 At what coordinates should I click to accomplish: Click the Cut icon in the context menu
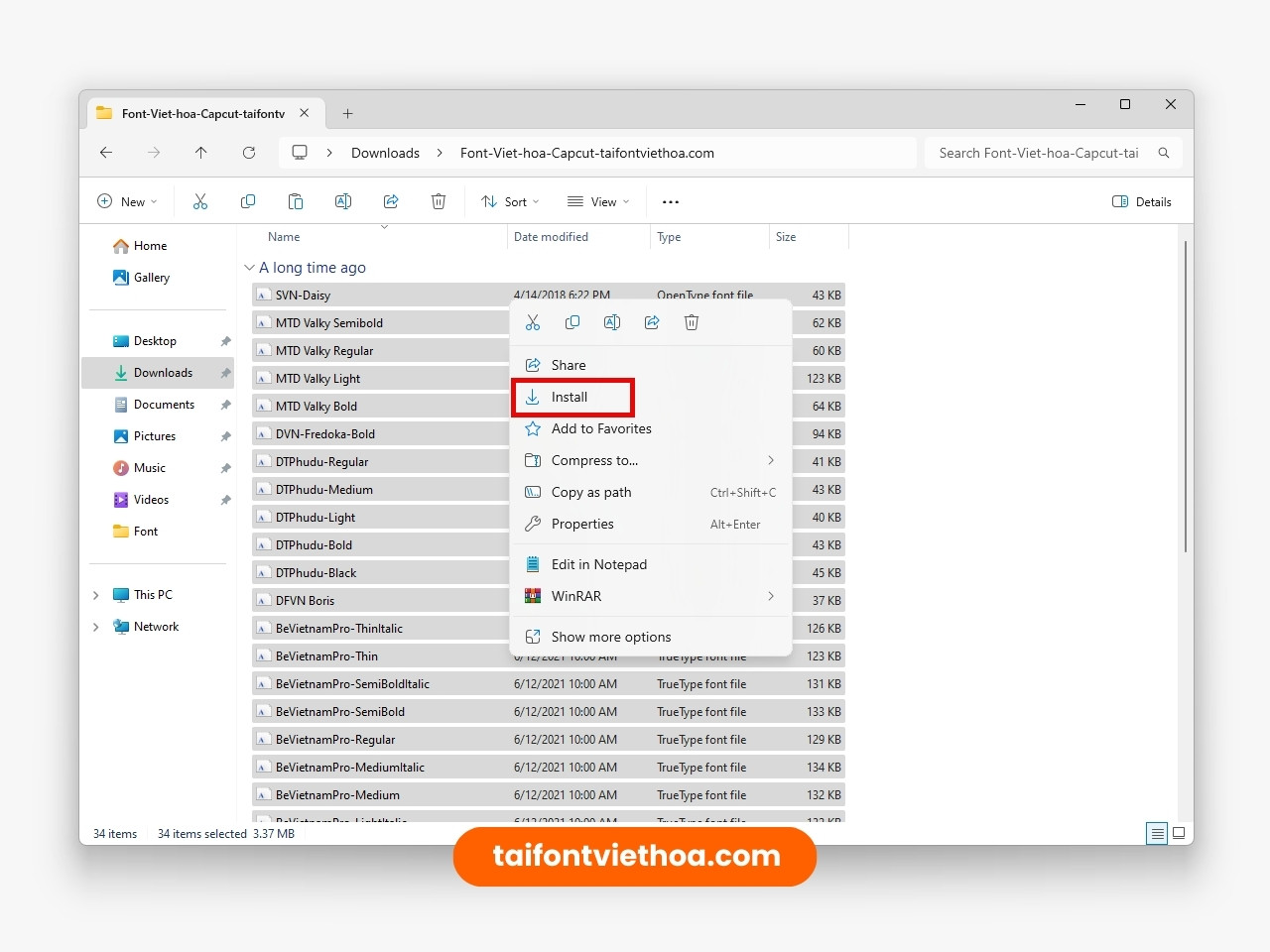pos(533,322)
